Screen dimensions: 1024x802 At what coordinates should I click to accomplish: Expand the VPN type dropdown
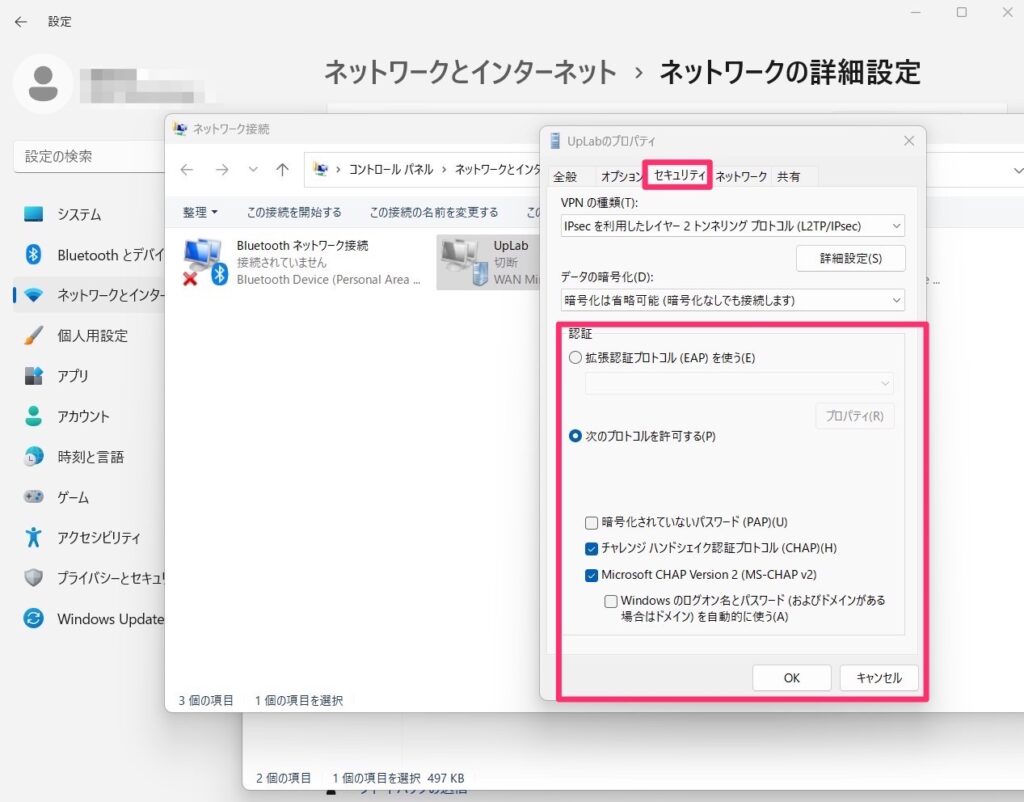732,227
